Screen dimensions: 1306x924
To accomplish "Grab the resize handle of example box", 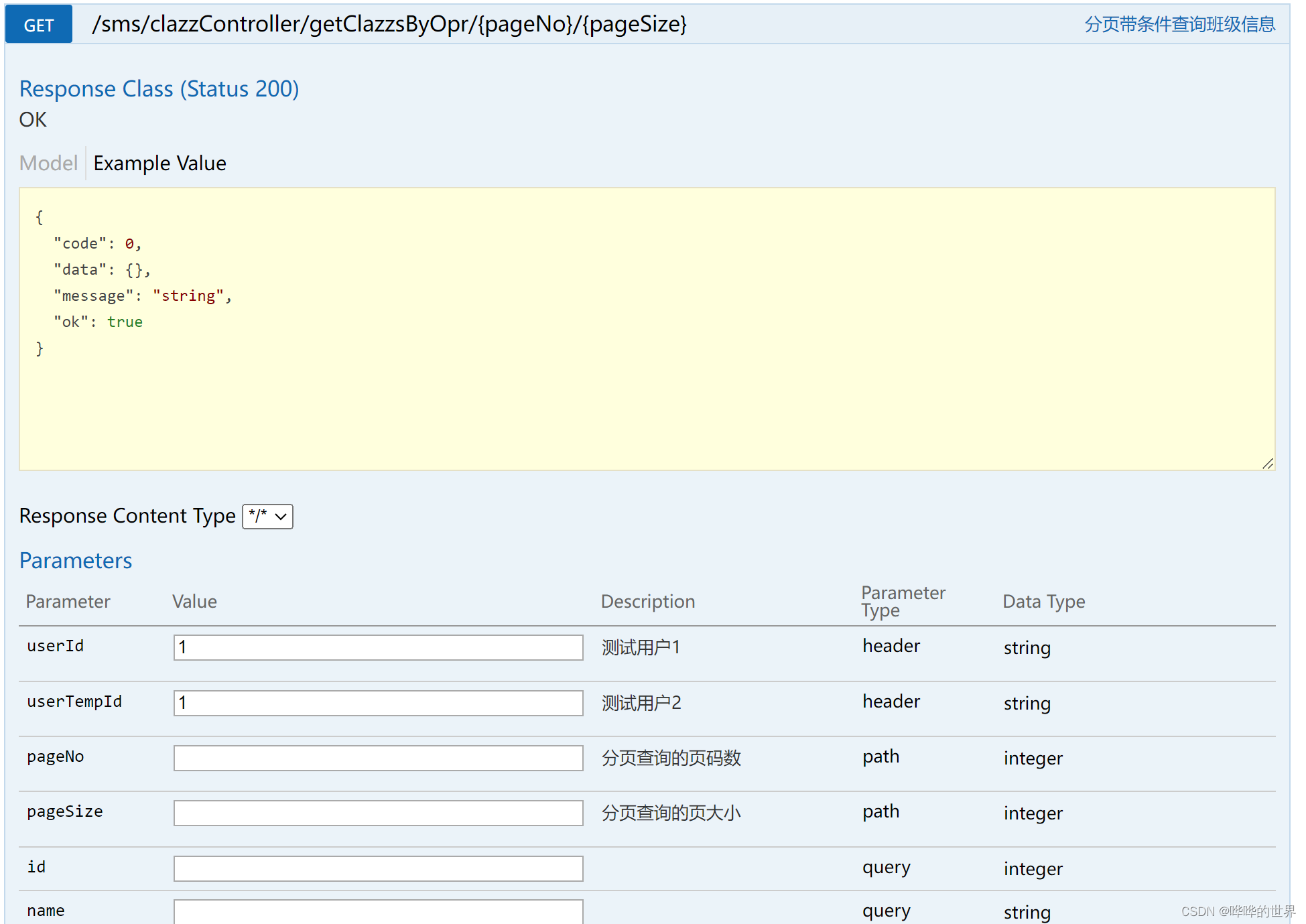I will [x=1267, y=464].
